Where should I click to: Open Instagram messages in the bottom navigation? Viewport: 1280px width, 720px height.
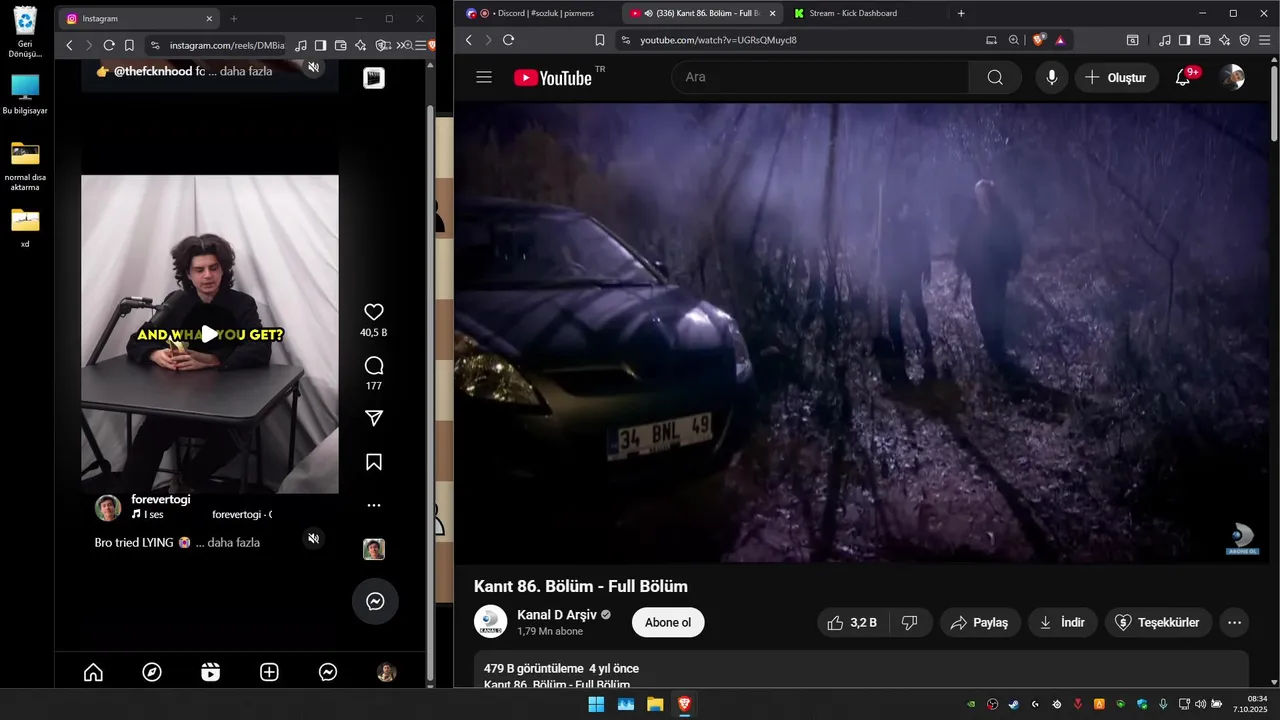328,673
